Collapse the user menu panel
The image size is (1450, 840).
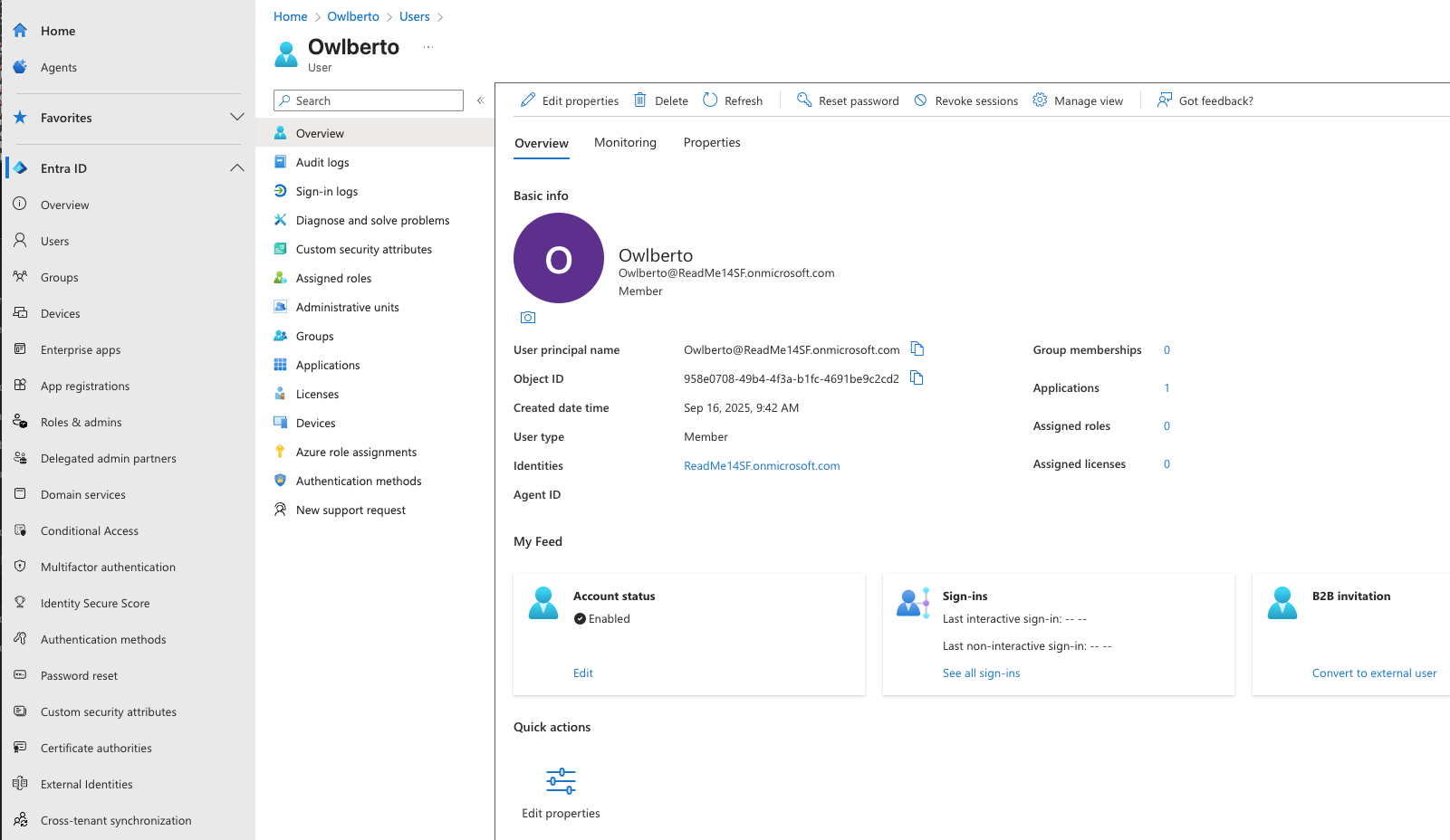481,100
